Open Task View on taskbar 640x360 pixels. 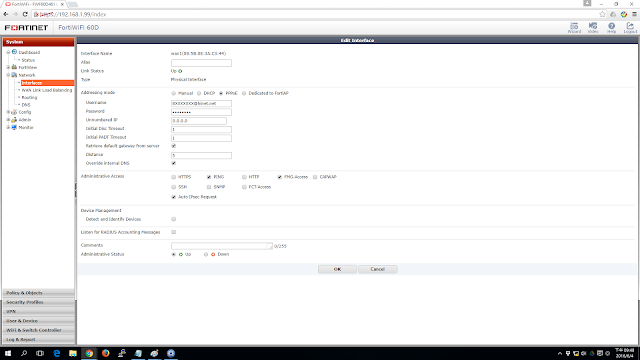[x=40, y=353]
